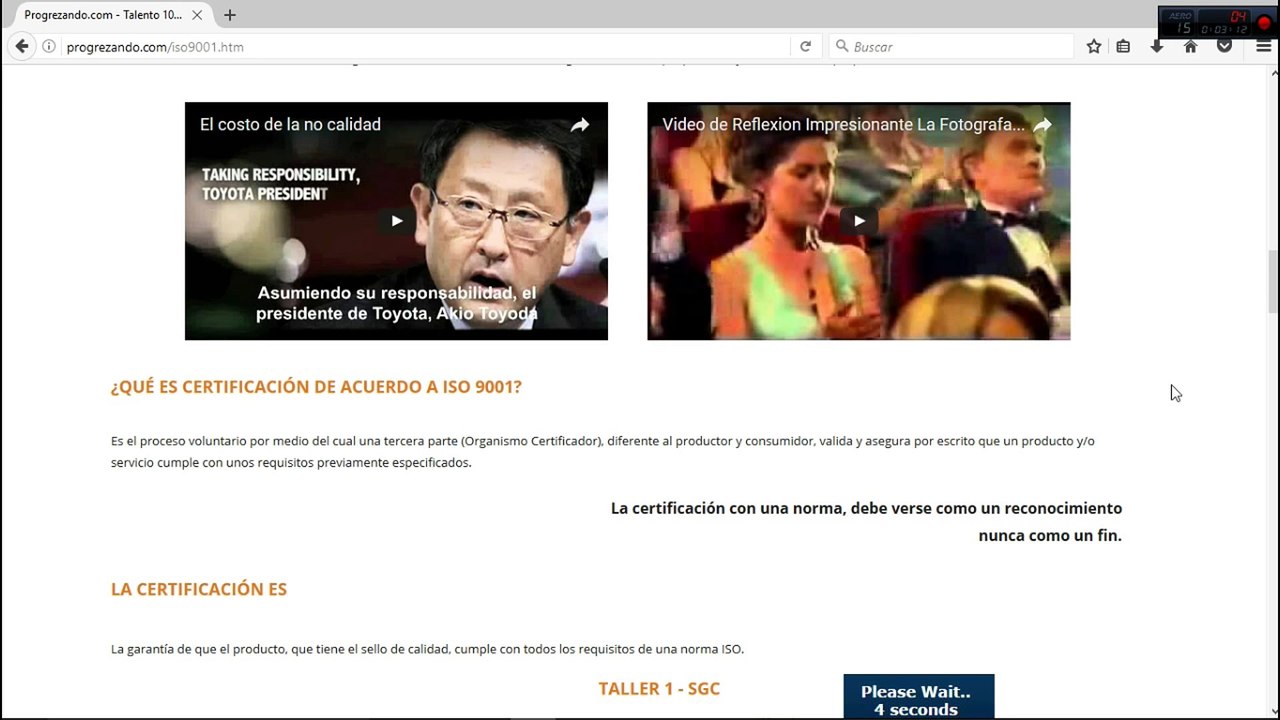Close the Progrezando.com tab
1280x720 pixels.
coord(197,15)
